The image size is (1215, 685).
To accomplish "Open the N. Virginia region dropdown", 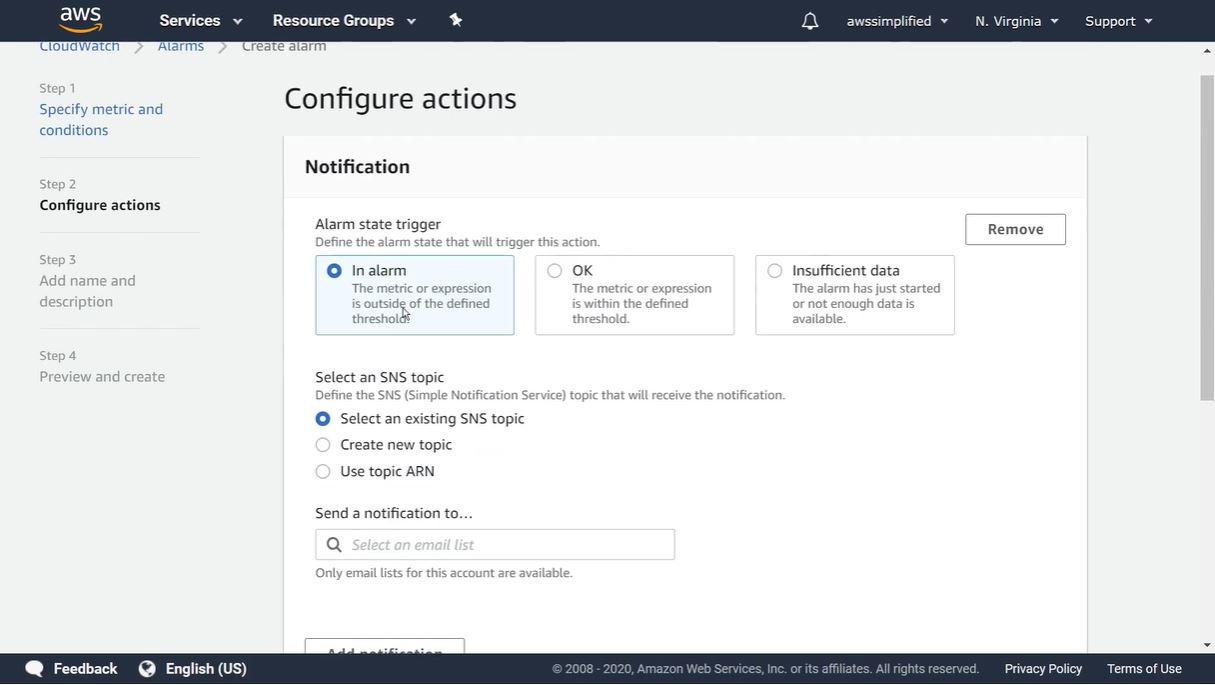I will tap(1016, 21).
